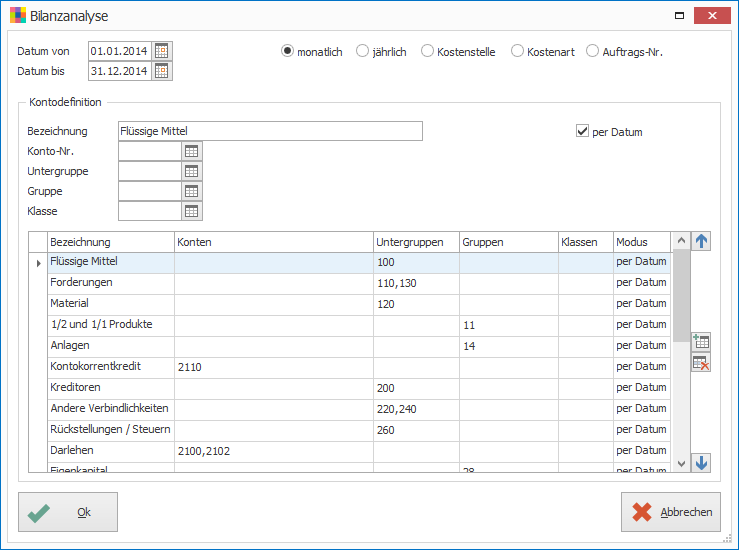Close the Bilanzanalyse dialog
The height and width of the screenshot is (550, 739).
pos(712,16)
